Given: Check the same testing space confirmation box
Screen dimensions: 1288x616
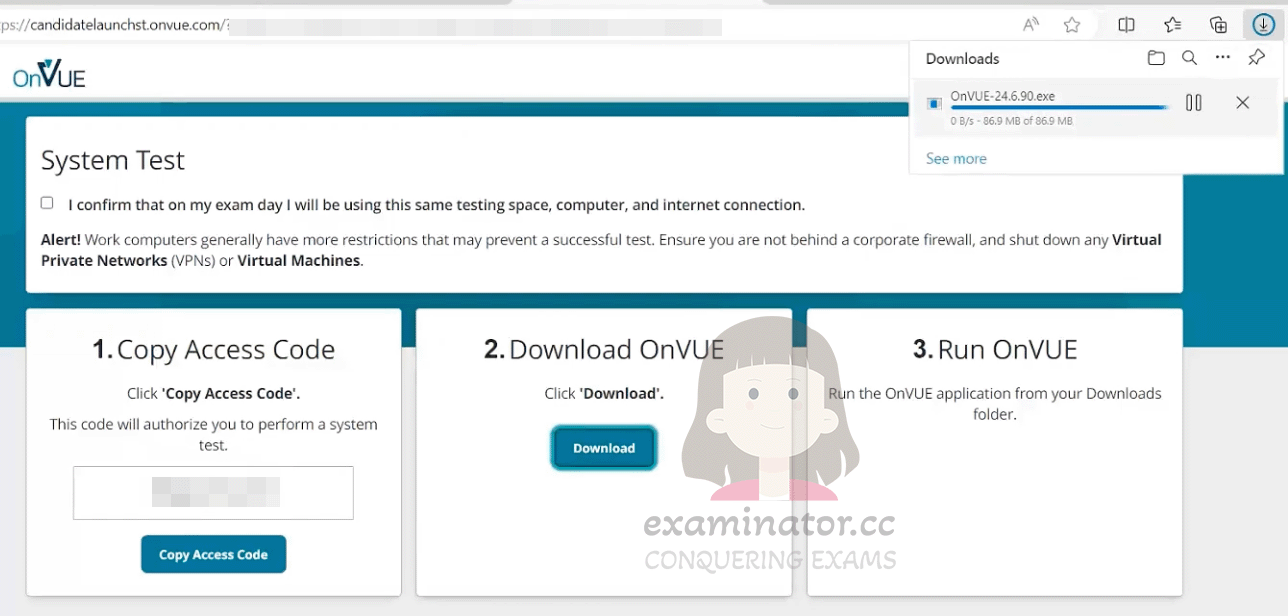Looking at the screenshot, I should (47, 203).
